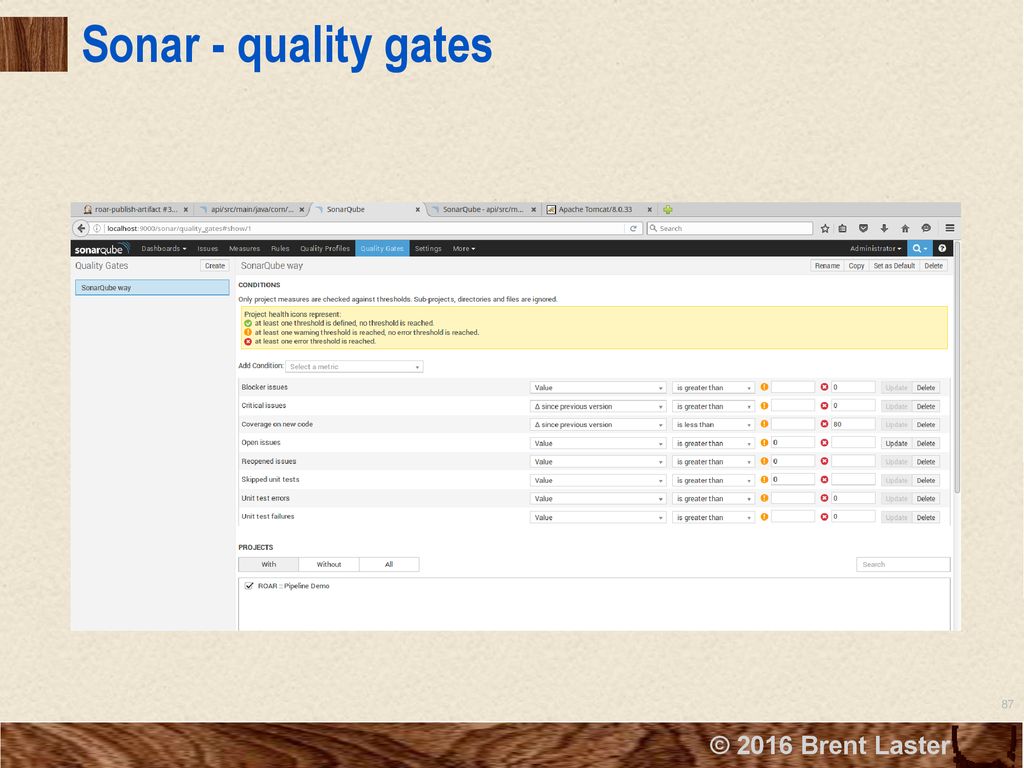Select the With projects filter
Screen dimensions: 1024x768
[x=268, y=564]
